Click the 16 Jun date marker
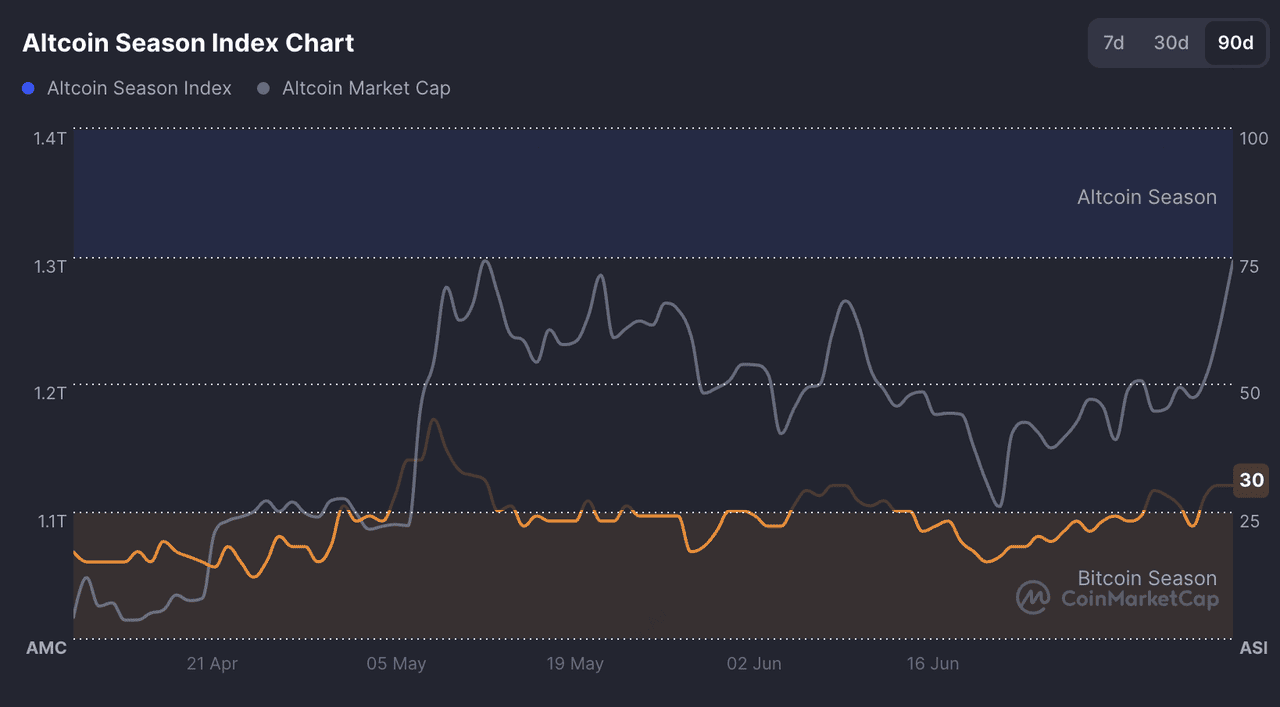This screenshot has height=707, width=1280. click(932, 663)
